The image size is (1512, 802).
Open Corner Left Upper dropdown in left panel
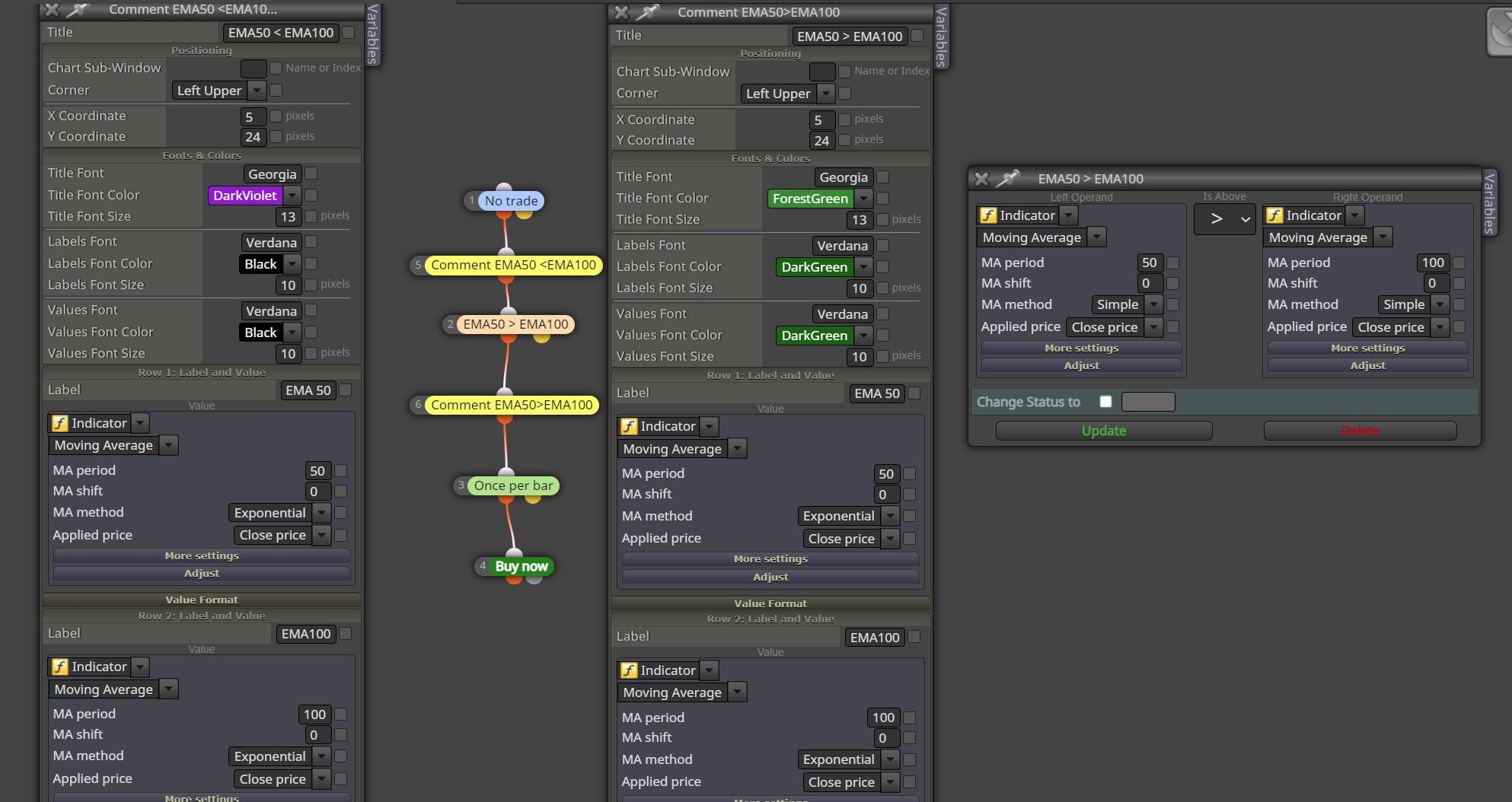pos(219,91)
